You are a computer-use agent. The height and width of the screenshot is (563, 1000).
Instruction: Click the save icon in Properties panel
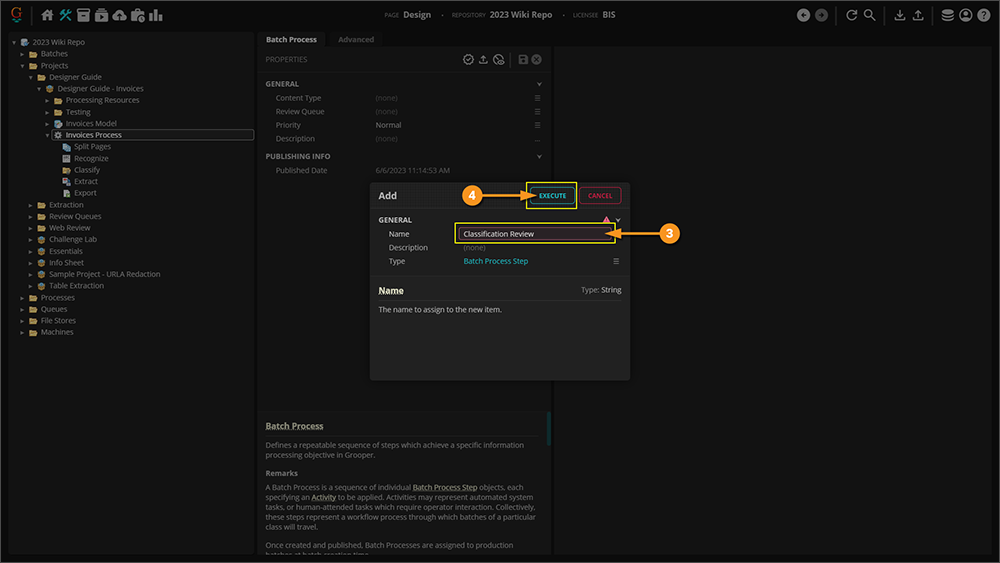pyautogui.click(x=523, y=60)
